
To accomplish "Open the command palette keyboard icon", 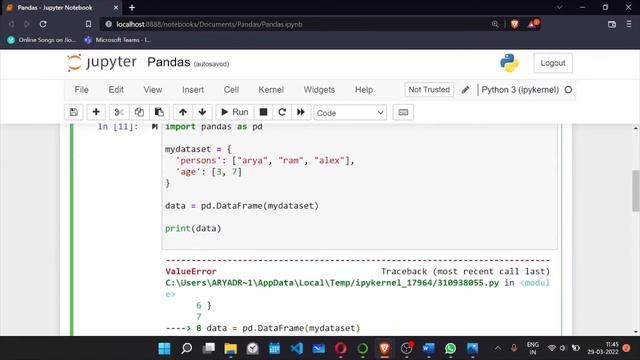I will [x=403, y=112].
